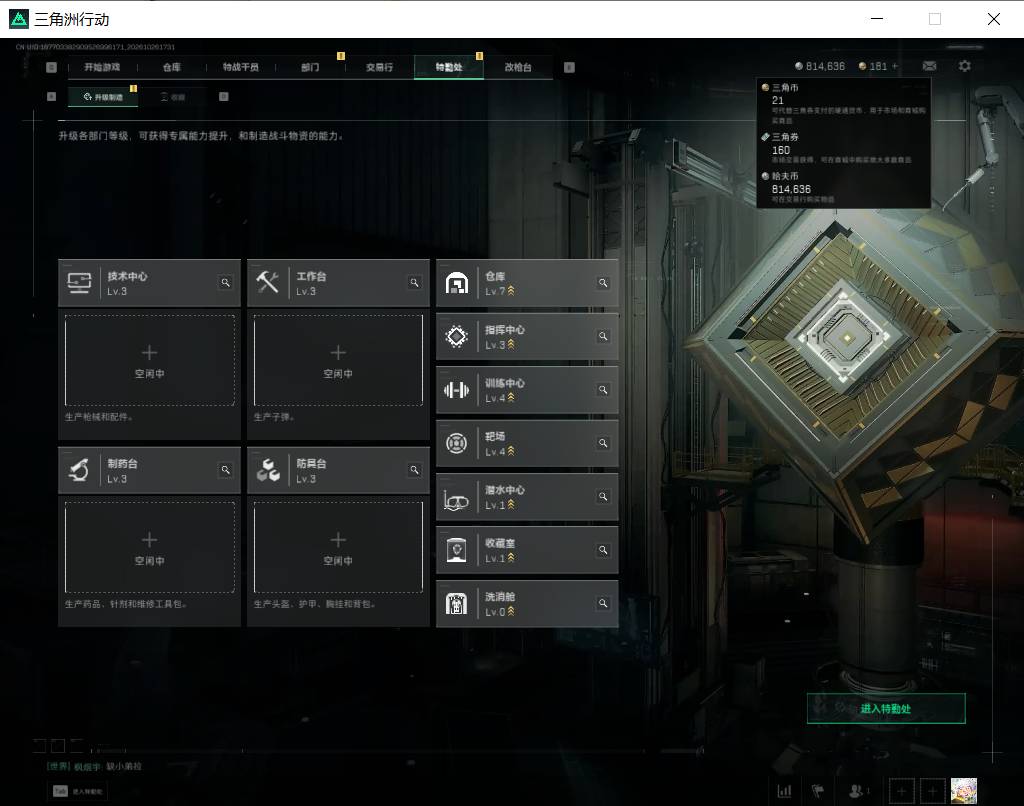
Task: Click the player avatar thumbnail
Action: coord(964,791)
